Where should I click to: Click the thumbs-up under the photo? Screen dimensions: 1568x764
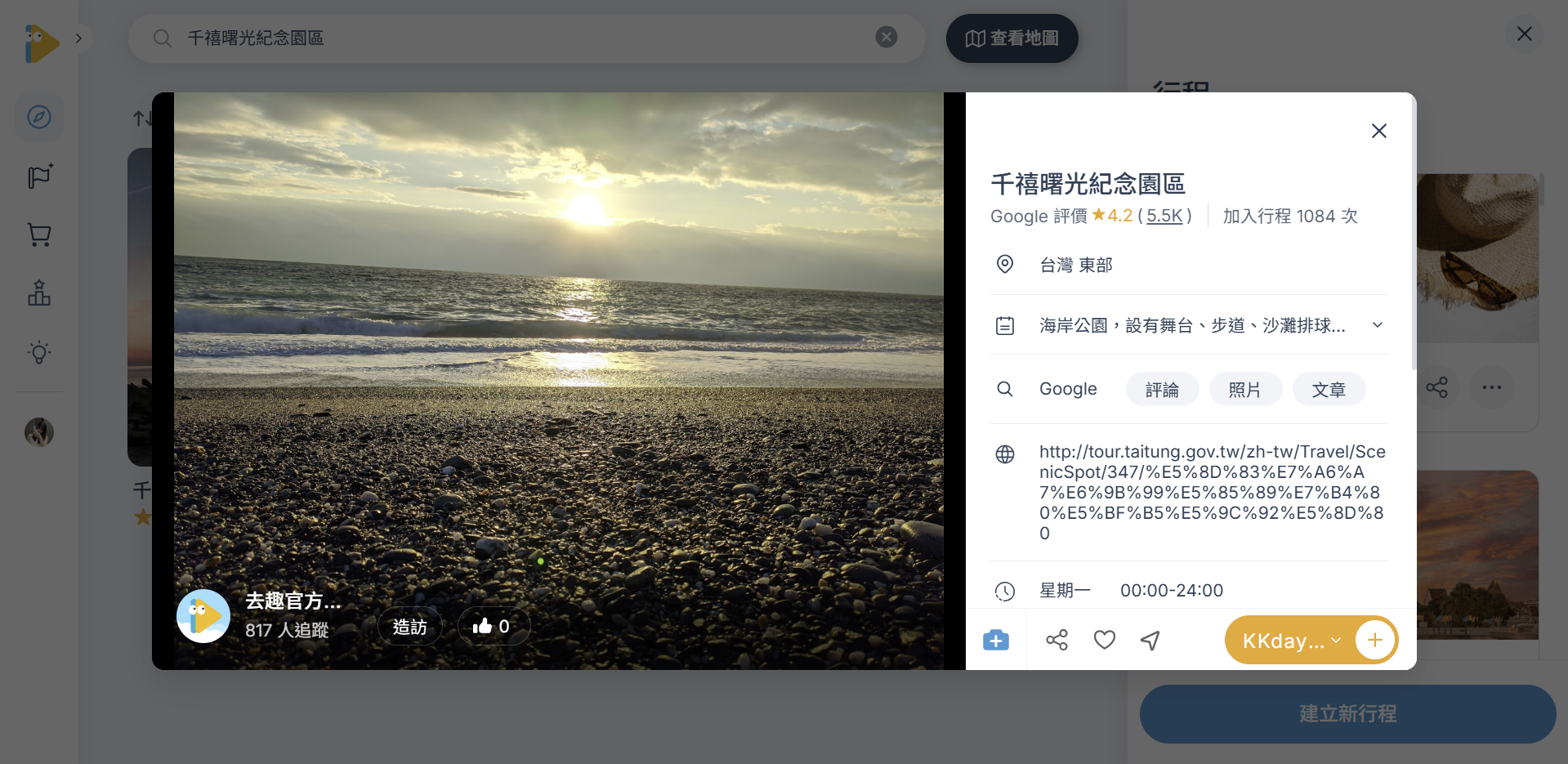[x=493, y=626]
